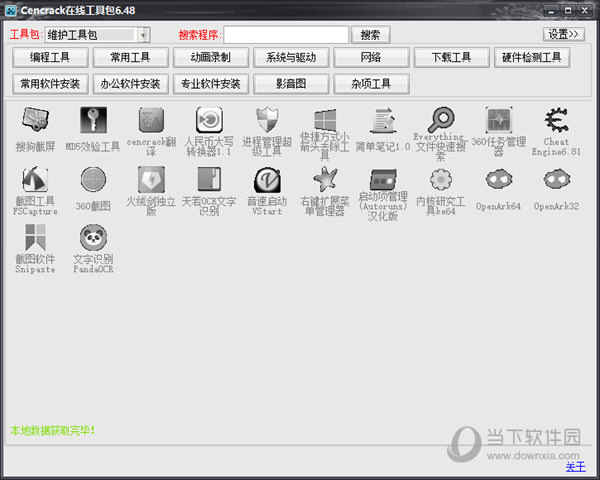Select the 网络 category
The width and height of the screenshot is (600, 480).
(x=372, y=57)
